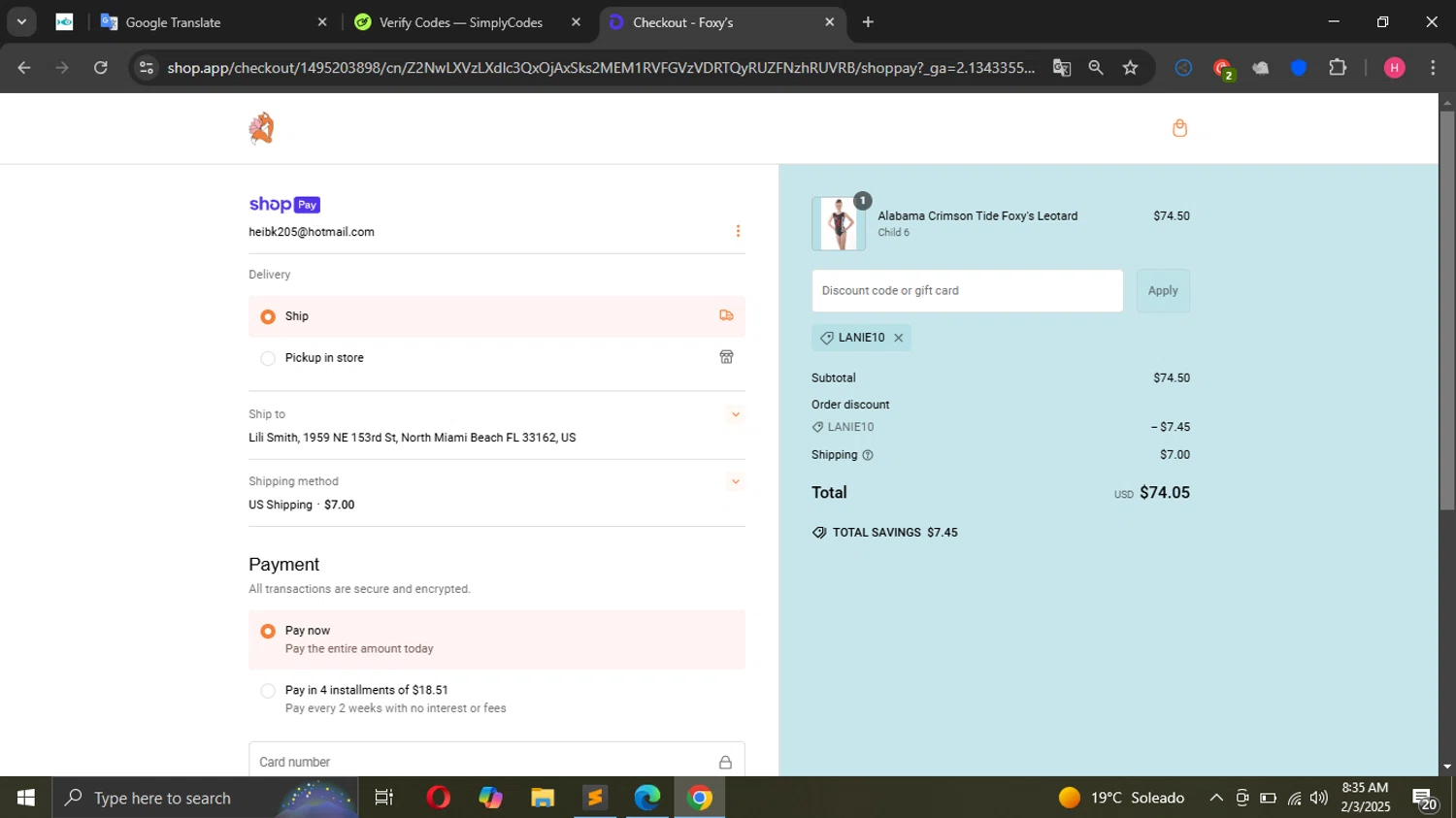This screenshot has width=1456, height=818.
Task: Select the Ship delivery option
Action: pyautogui.click(x=497, y=316)
